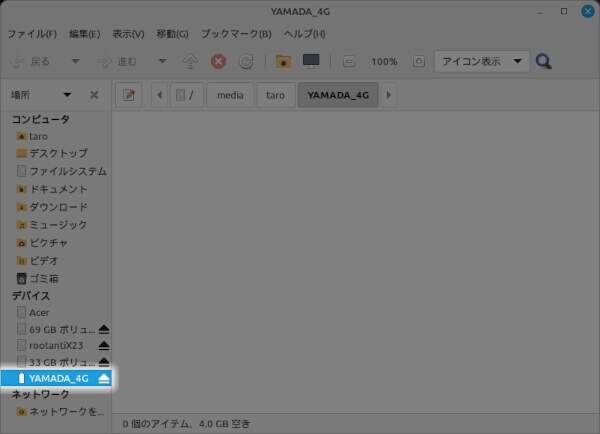Viewport: 600px width, 434px height.
Task: Click the デバイス section header
Action: (31, 296)
